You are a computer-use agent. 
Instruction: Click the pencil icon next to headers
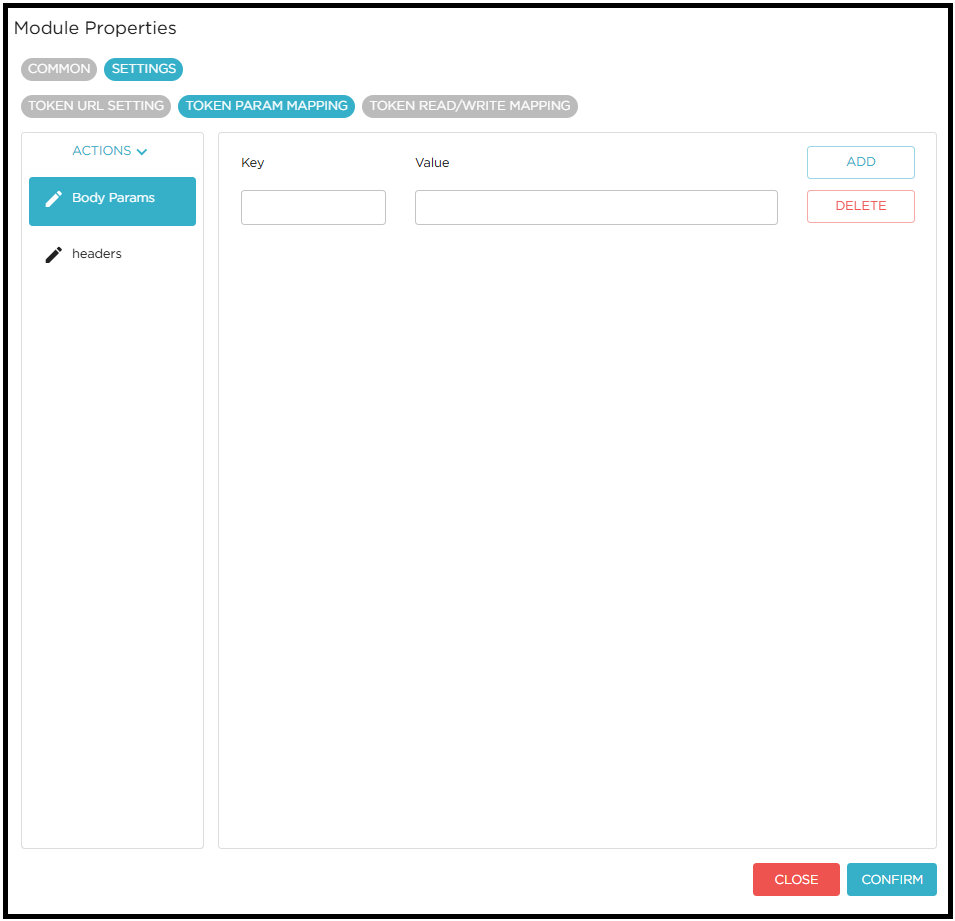tap(54, 255)
